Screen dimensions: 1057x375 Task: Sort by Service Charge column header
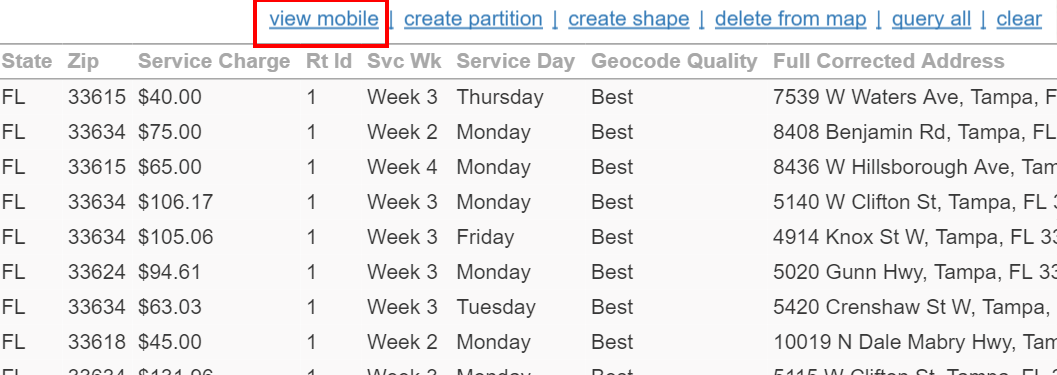pyautogui.click(x=214, y=61)
